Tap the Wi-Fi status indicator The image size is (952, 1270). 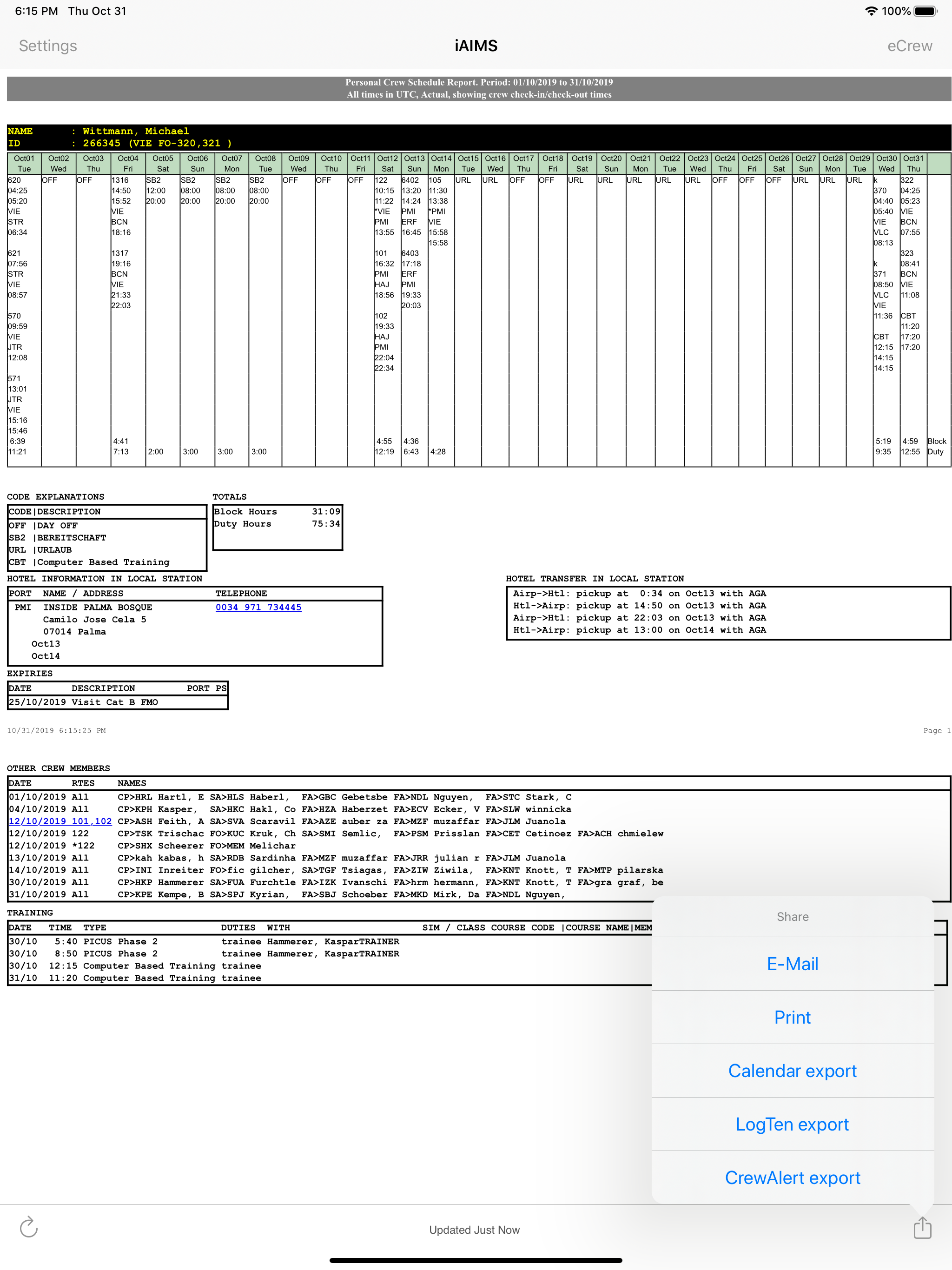pos(871,11)
